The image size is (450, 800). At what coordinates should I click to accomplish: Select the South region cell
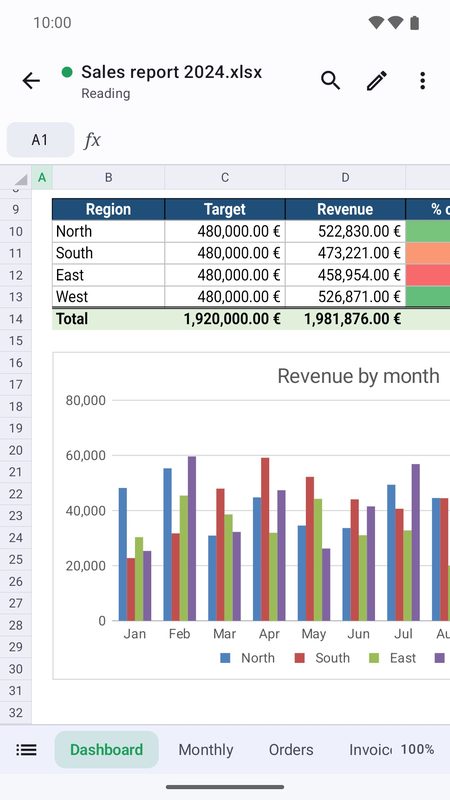[x=108, y=253]
